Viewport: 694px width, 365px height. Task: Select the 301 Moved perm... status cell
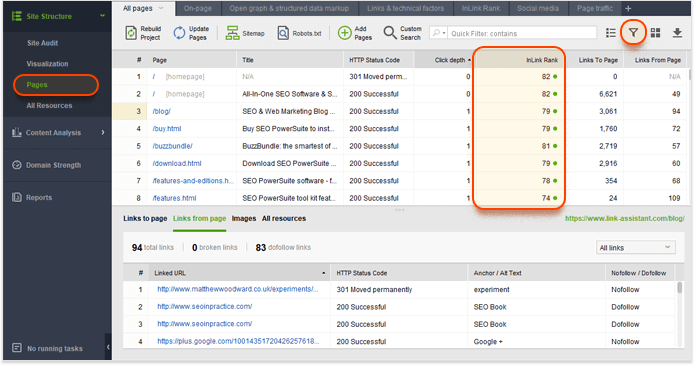378,77
